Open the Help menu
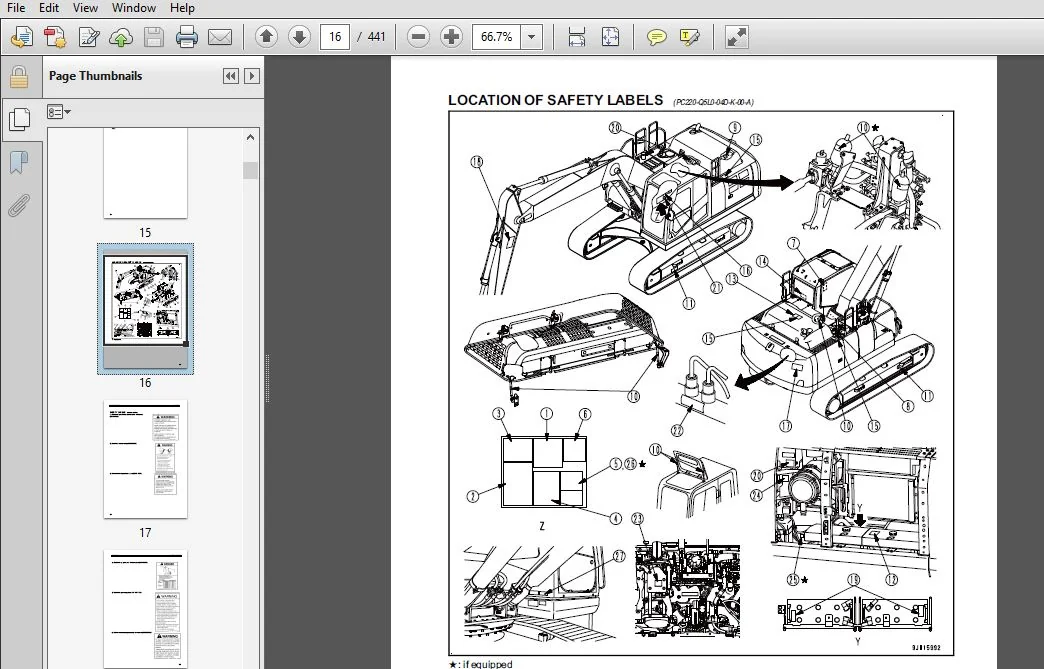Screen dimensions: 1044x669 182,8
